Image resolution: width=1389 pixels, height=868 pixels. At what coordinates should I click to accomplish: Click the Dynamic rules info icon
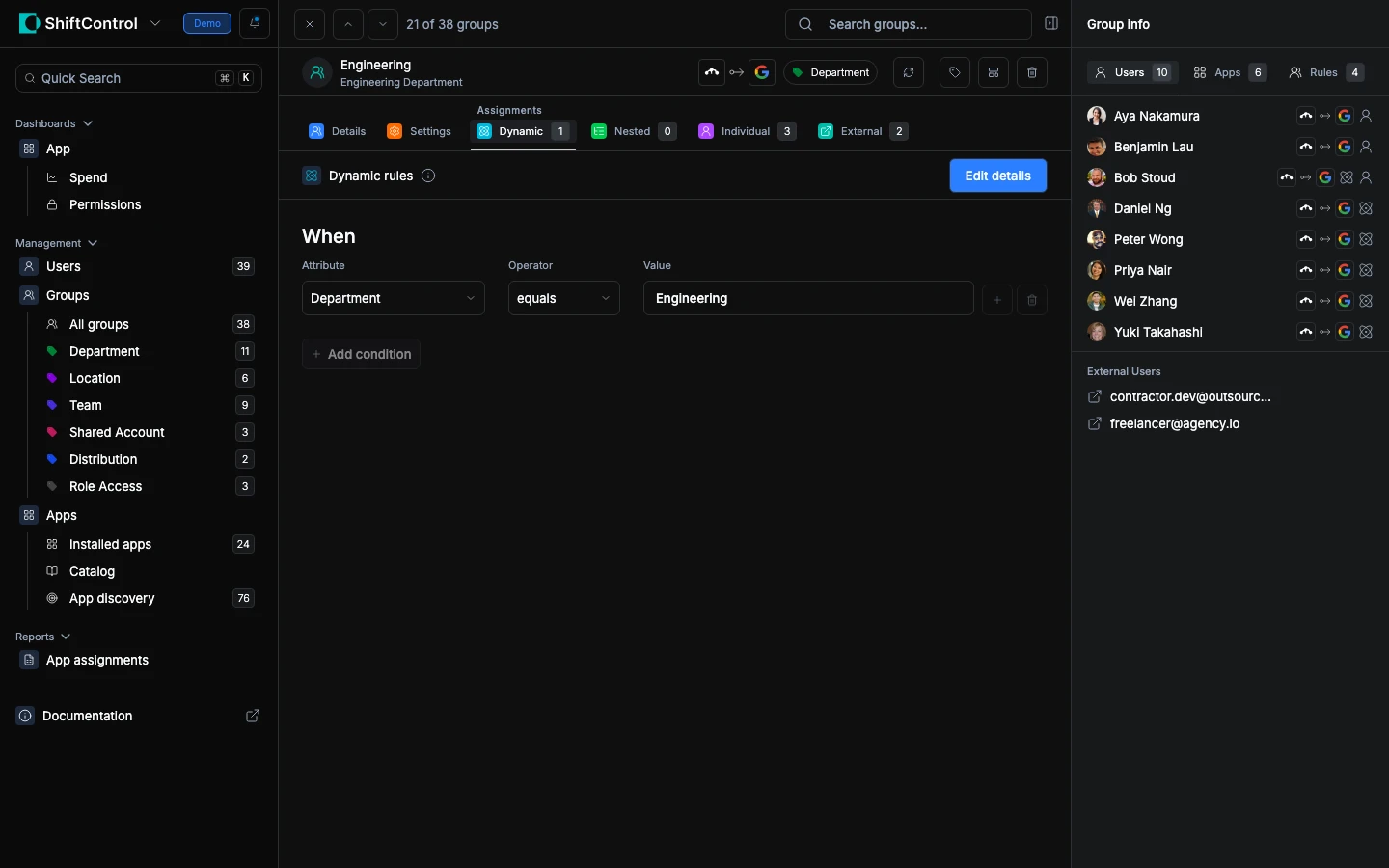pos(428,176)
